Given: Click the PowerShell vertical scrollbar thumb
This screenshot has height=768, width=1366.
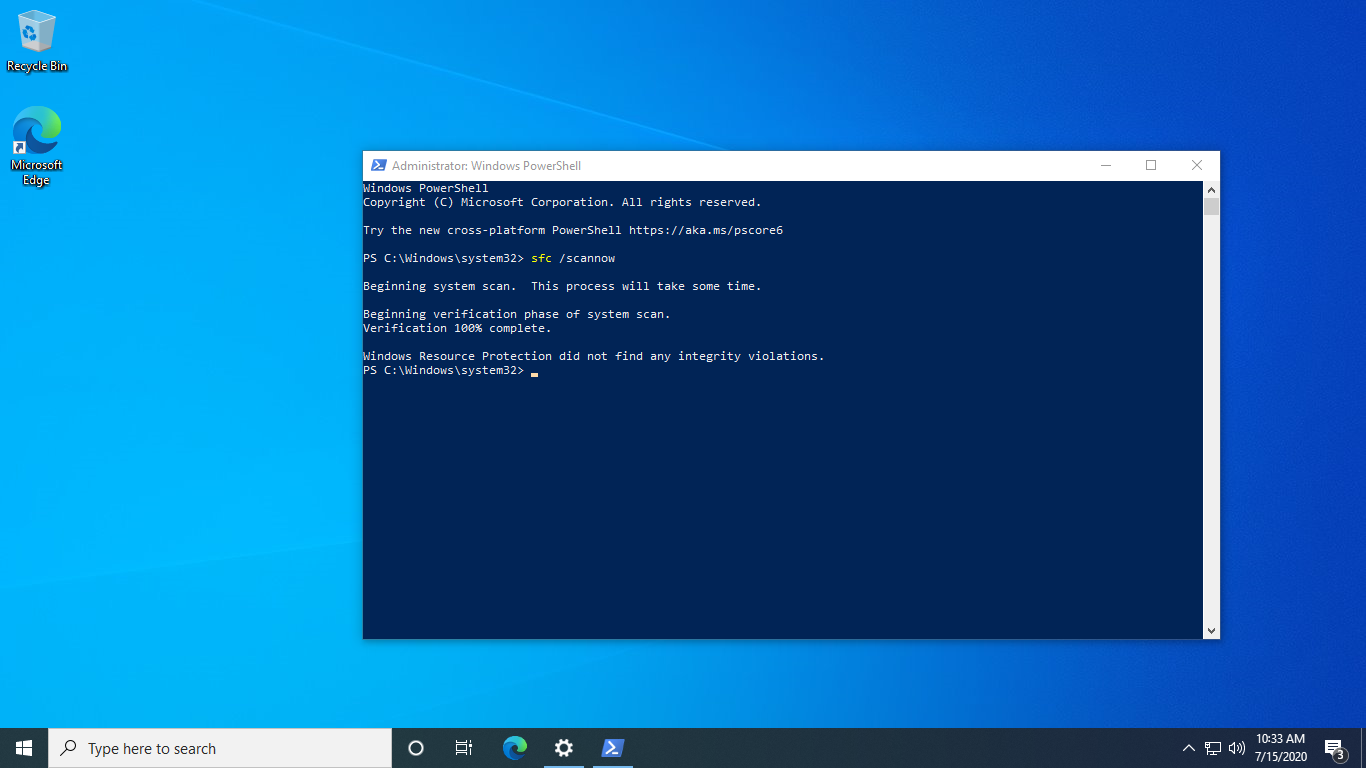Looking at the screenshot, I should tap(1211, 207).
